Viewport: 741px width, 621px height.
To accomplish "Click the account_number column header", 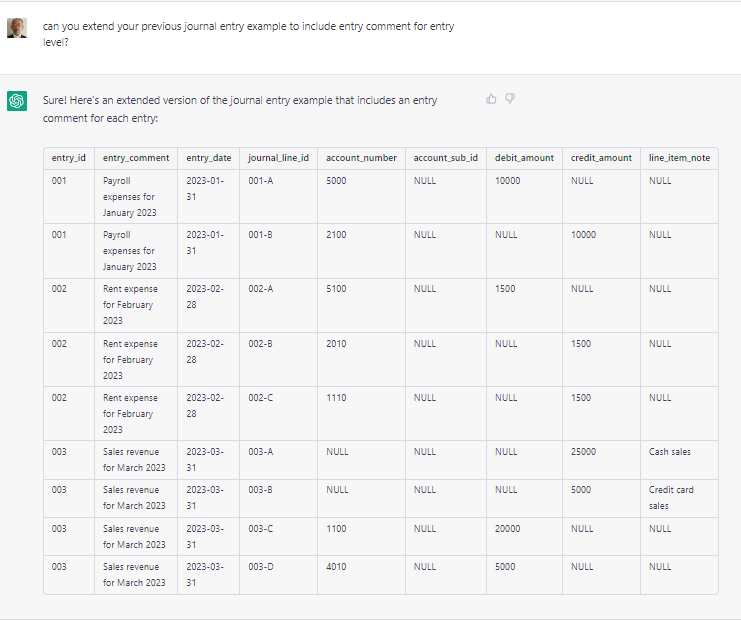I will point(362,158).
